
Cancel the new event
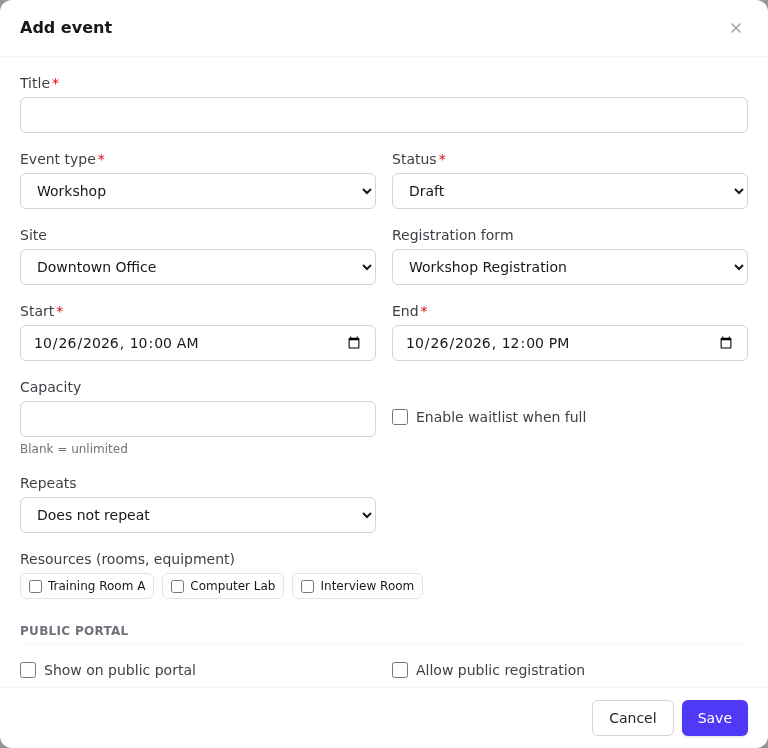(632, 718)
